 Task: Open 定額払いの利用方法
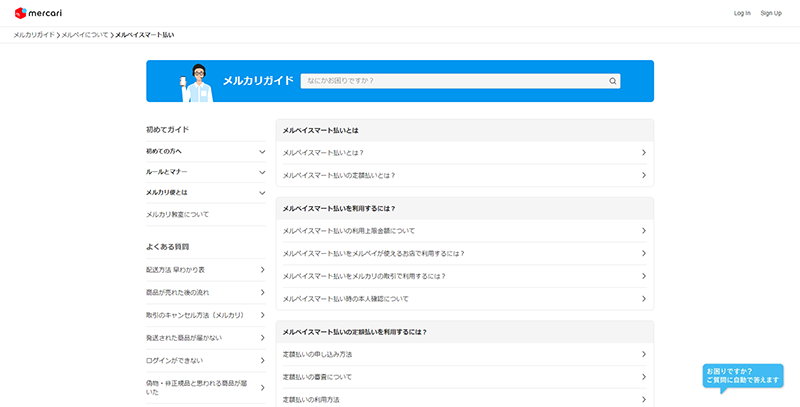click(x=465, y=399)
